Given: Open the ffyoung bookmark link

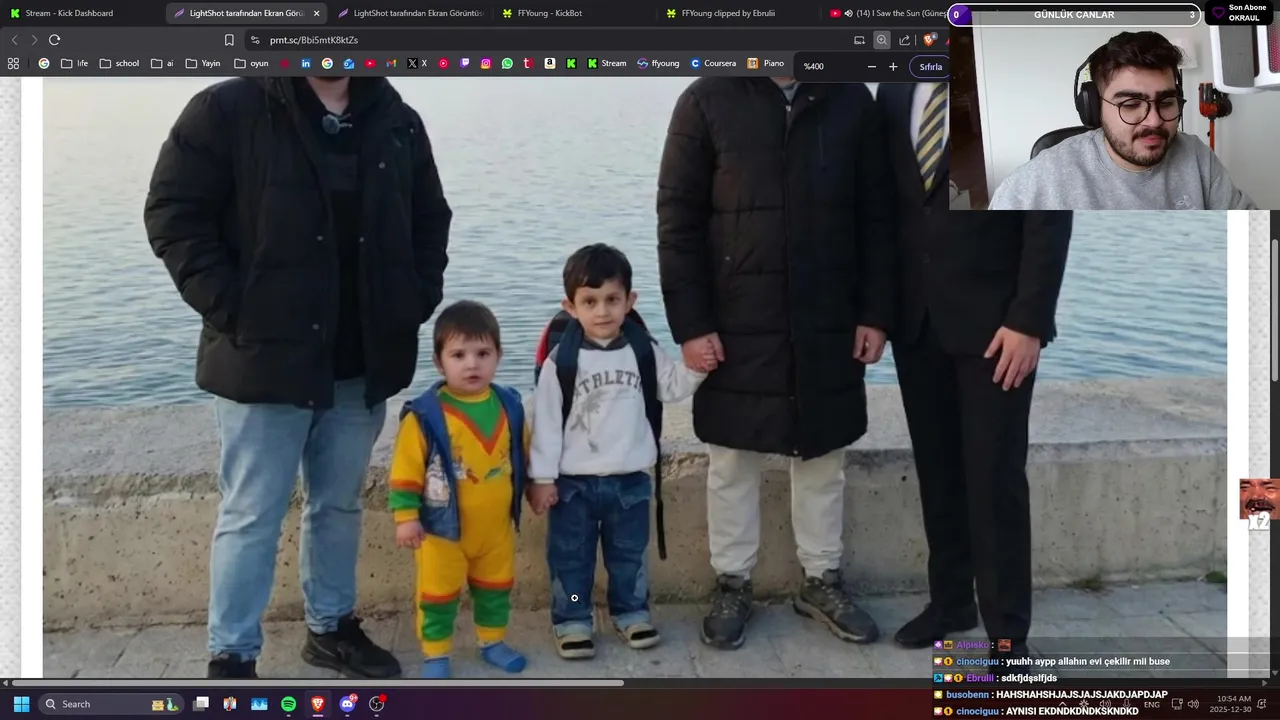Looking at the screenshot, I should tap(658, 63).
